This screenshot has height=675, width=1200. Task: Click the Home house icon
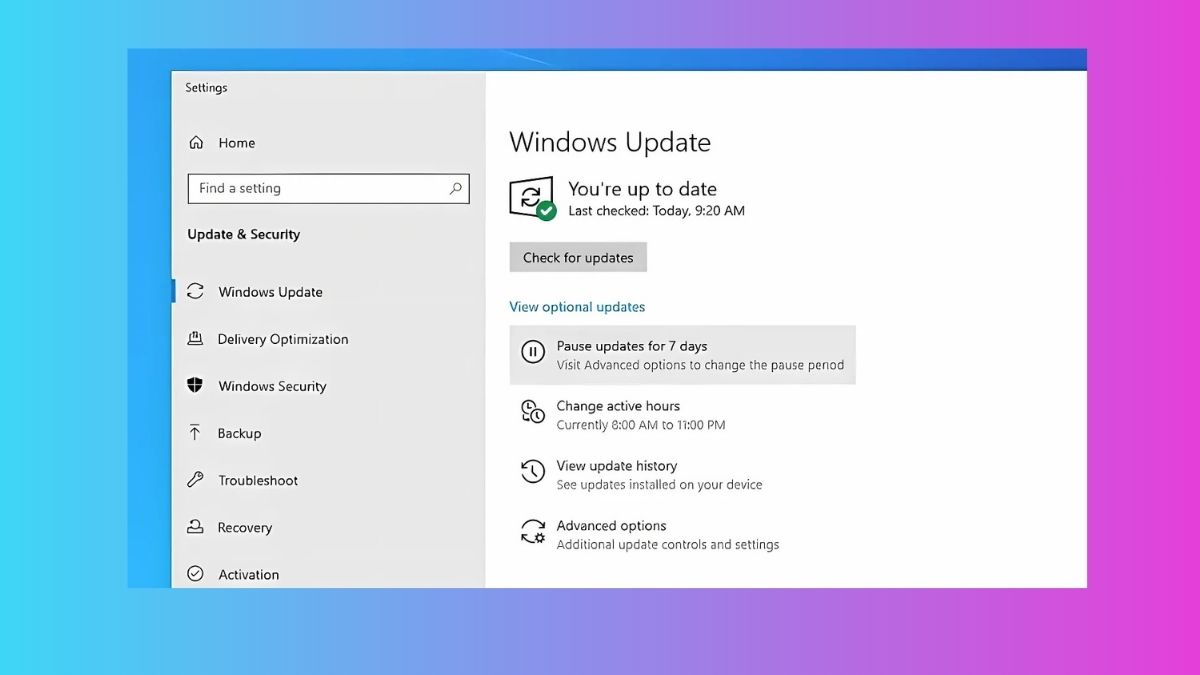(x=196, y=143)
